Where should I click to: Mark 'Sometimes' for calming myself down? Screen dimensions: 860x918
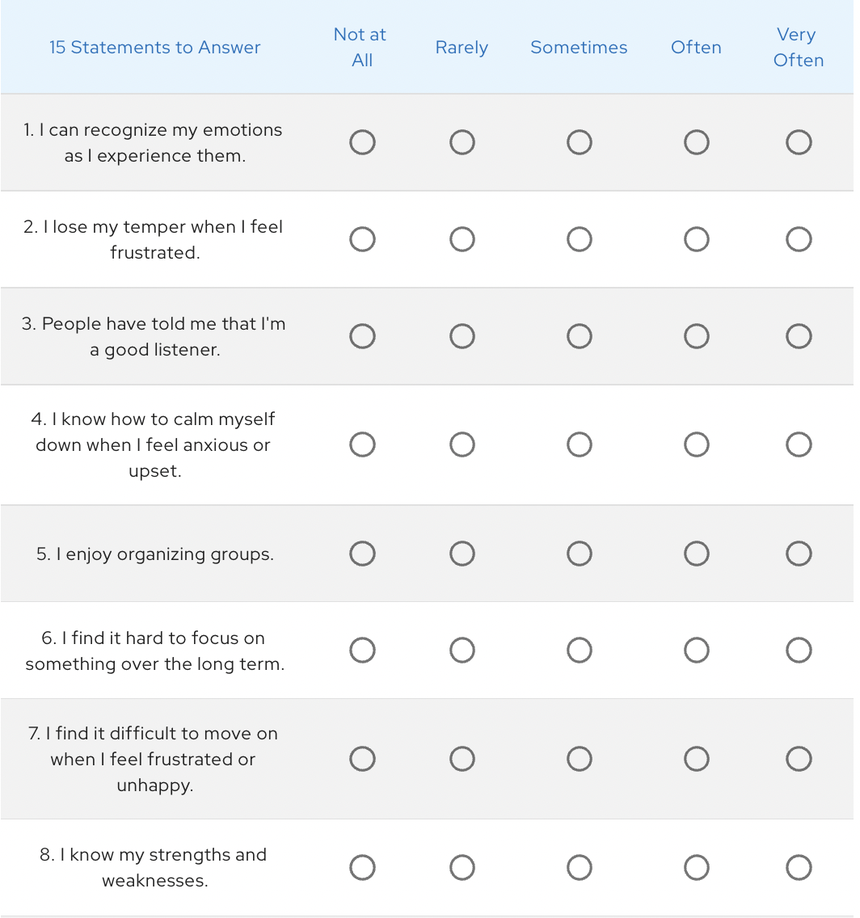[x=579, y=444]
